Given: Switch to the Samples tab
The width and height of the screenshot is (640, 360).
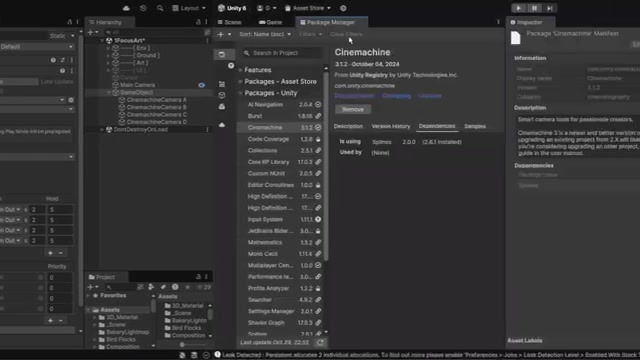Looking at the screenshot, I should coord(475,127).
